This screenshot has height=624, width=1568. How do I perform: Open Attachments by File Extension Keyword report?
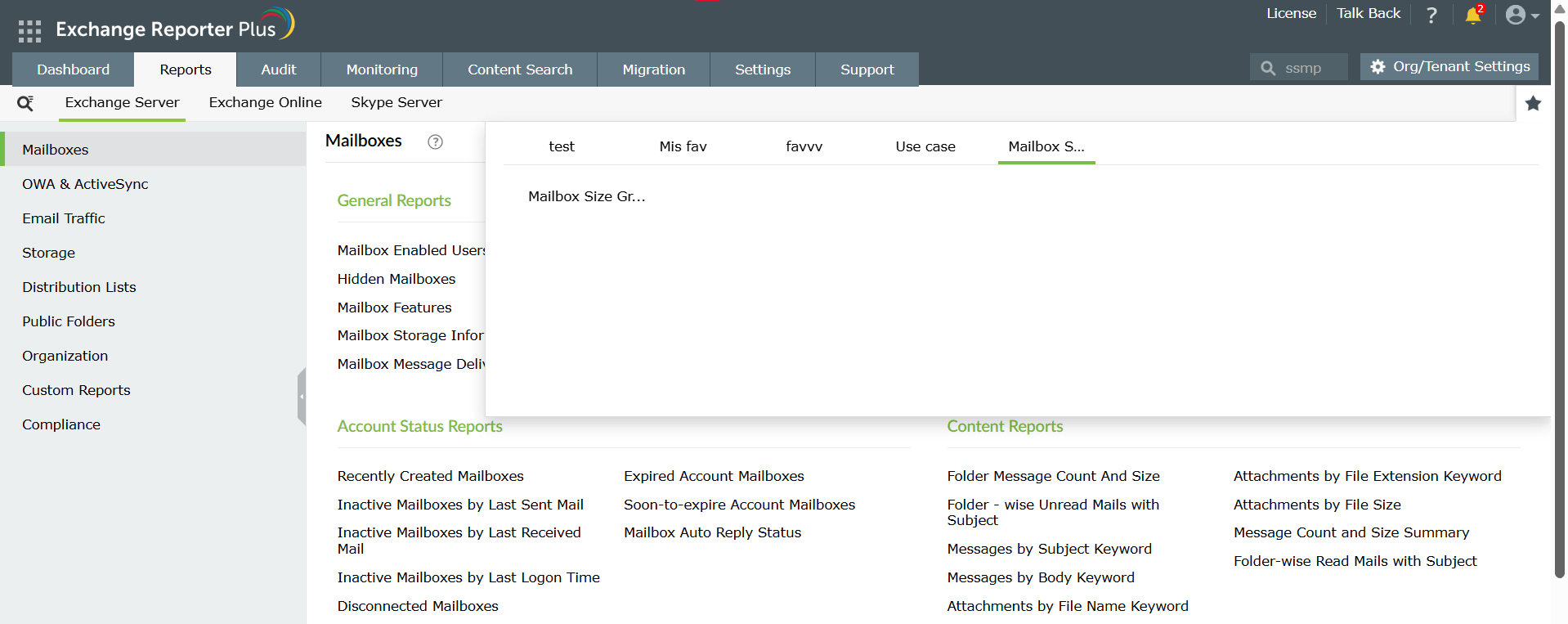pos(1368,476)
